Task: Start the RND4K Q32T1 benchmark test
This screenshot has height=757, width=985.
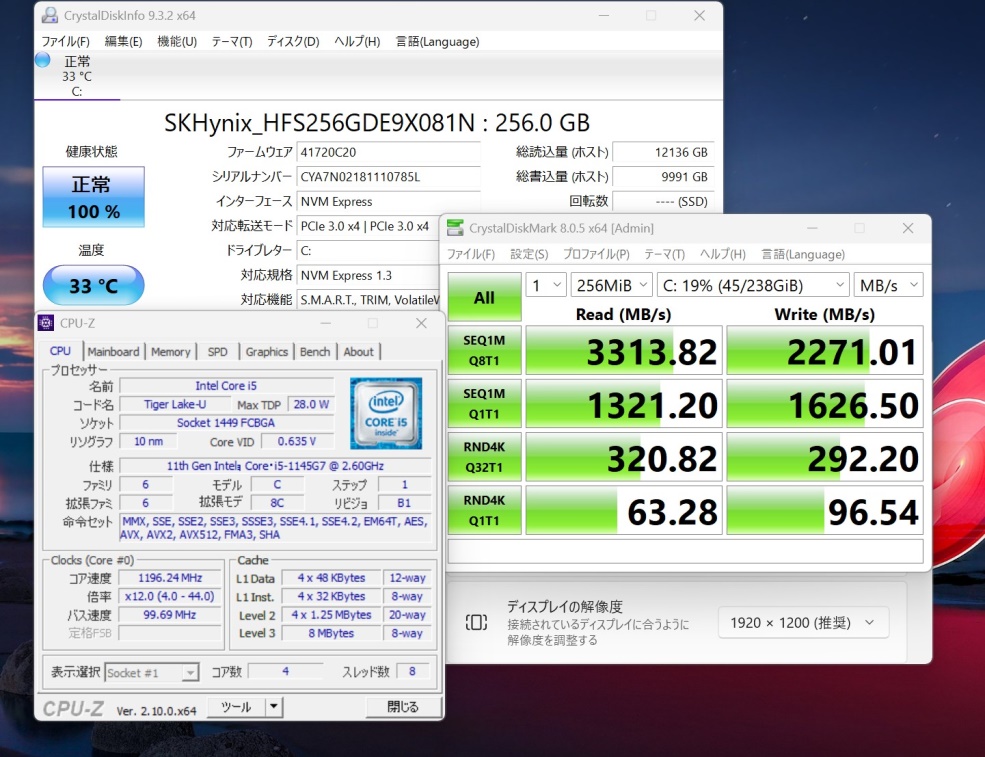Action: coord(484,457)
